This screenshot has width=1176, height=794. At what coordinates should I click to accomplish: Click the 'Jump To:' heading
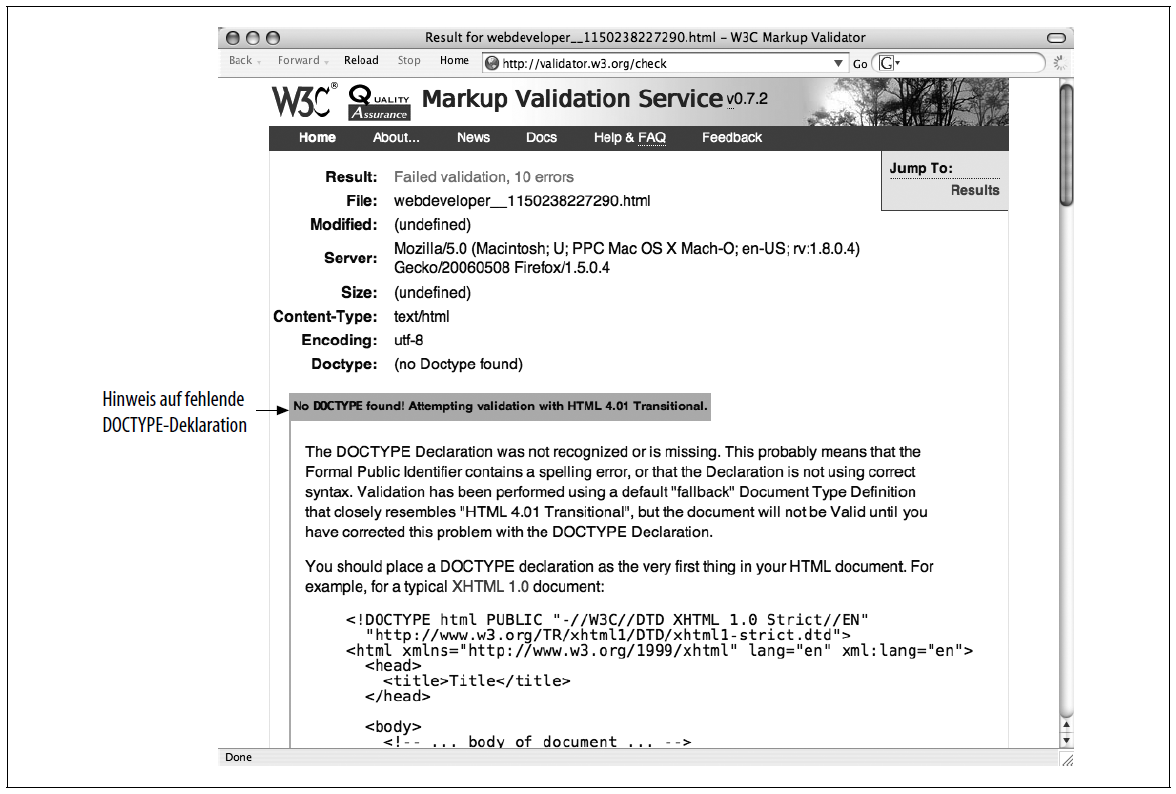921,168
